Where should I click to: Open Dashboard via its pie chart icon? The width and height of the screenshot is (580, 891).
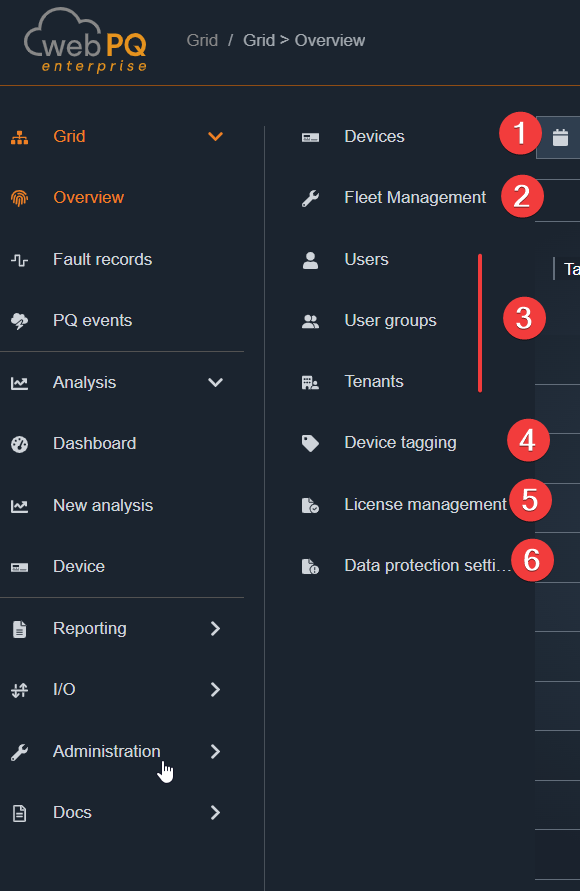(x=21, y=442)
